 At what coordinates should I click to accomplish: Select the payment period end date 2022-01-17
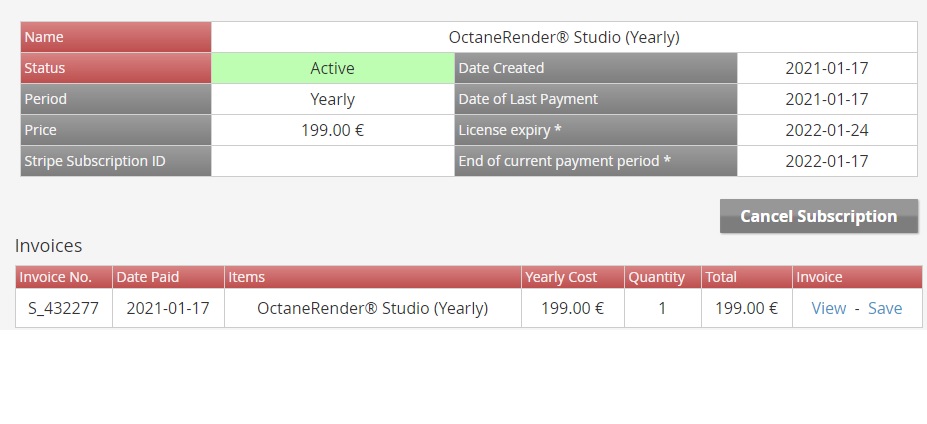tap(826, 161)
